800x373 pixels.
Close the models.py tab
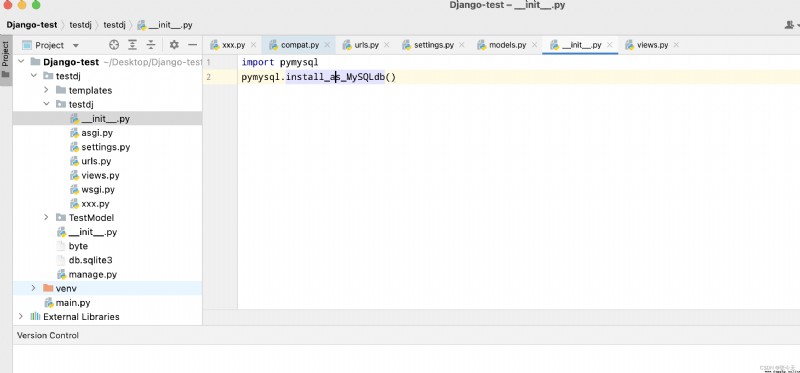(x=535, y=45)
